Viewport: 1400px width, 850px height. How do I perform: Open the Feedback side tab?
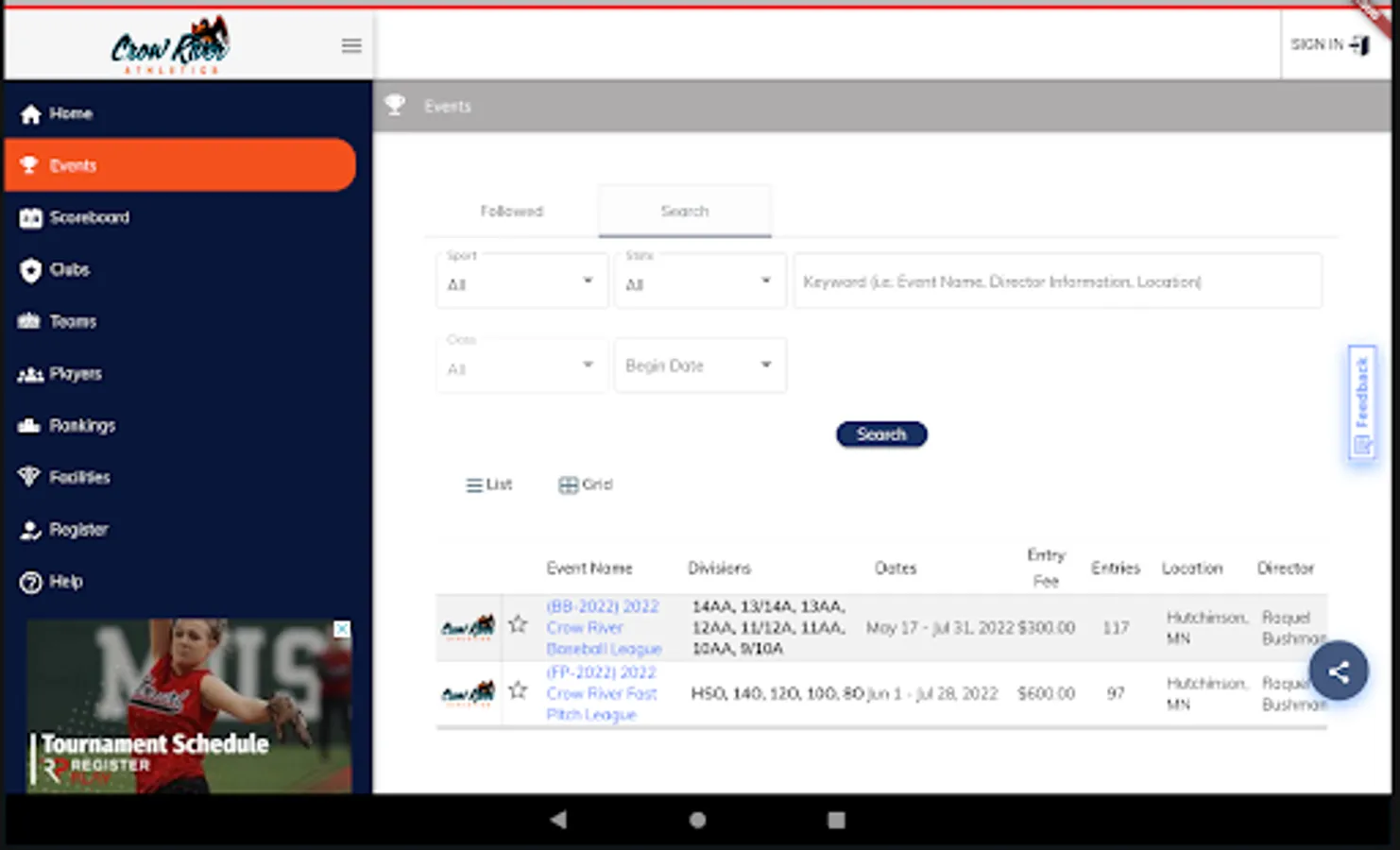pyautogui.click(x=1361, y=402)
